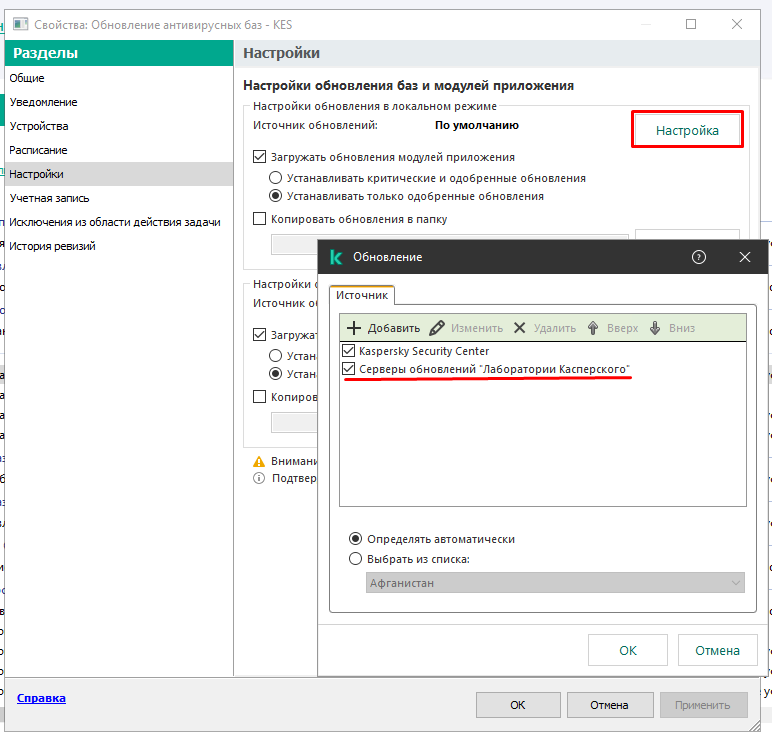Select the Kaspersky Security Center row text
Image resolution: width=772 pixels, height=733 pixels.
pos(424,351)
